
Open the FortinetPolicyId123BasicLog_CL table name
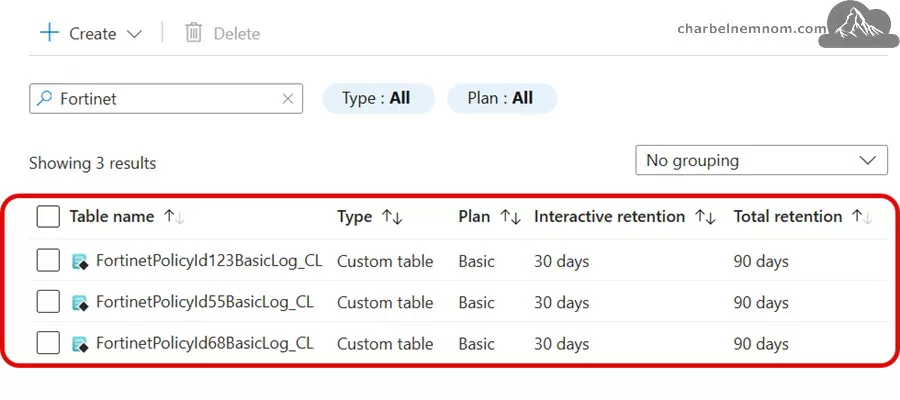(210, 261)
